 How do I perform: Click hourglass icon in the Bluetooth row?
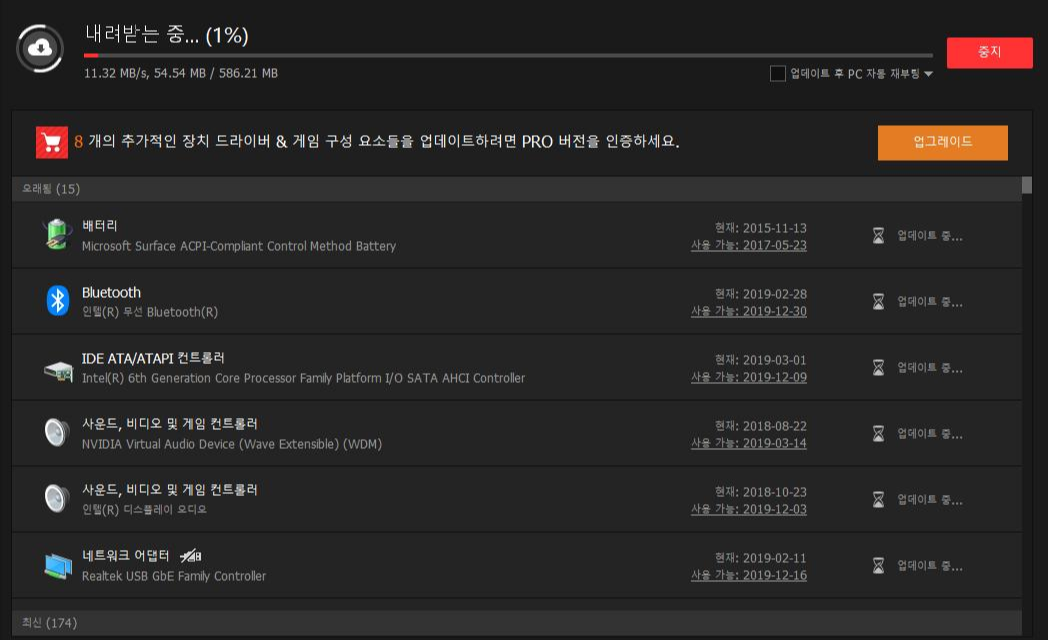pyautogui.click(x=878, y=301)
